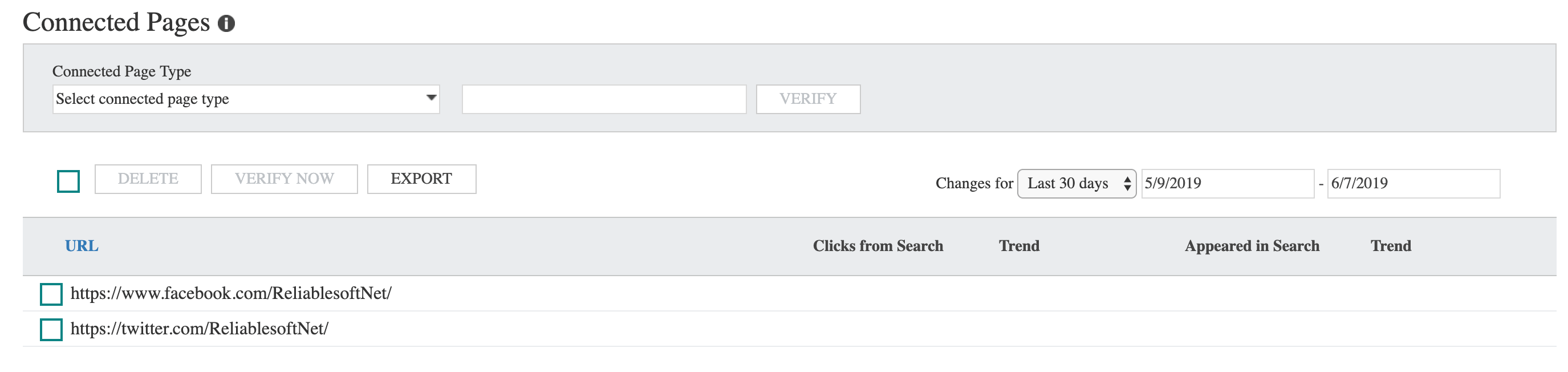This screenshot has height=372, width=1568.
Task: Open the Twitter ReliablesoftNet URL
Action: (199, 329)
